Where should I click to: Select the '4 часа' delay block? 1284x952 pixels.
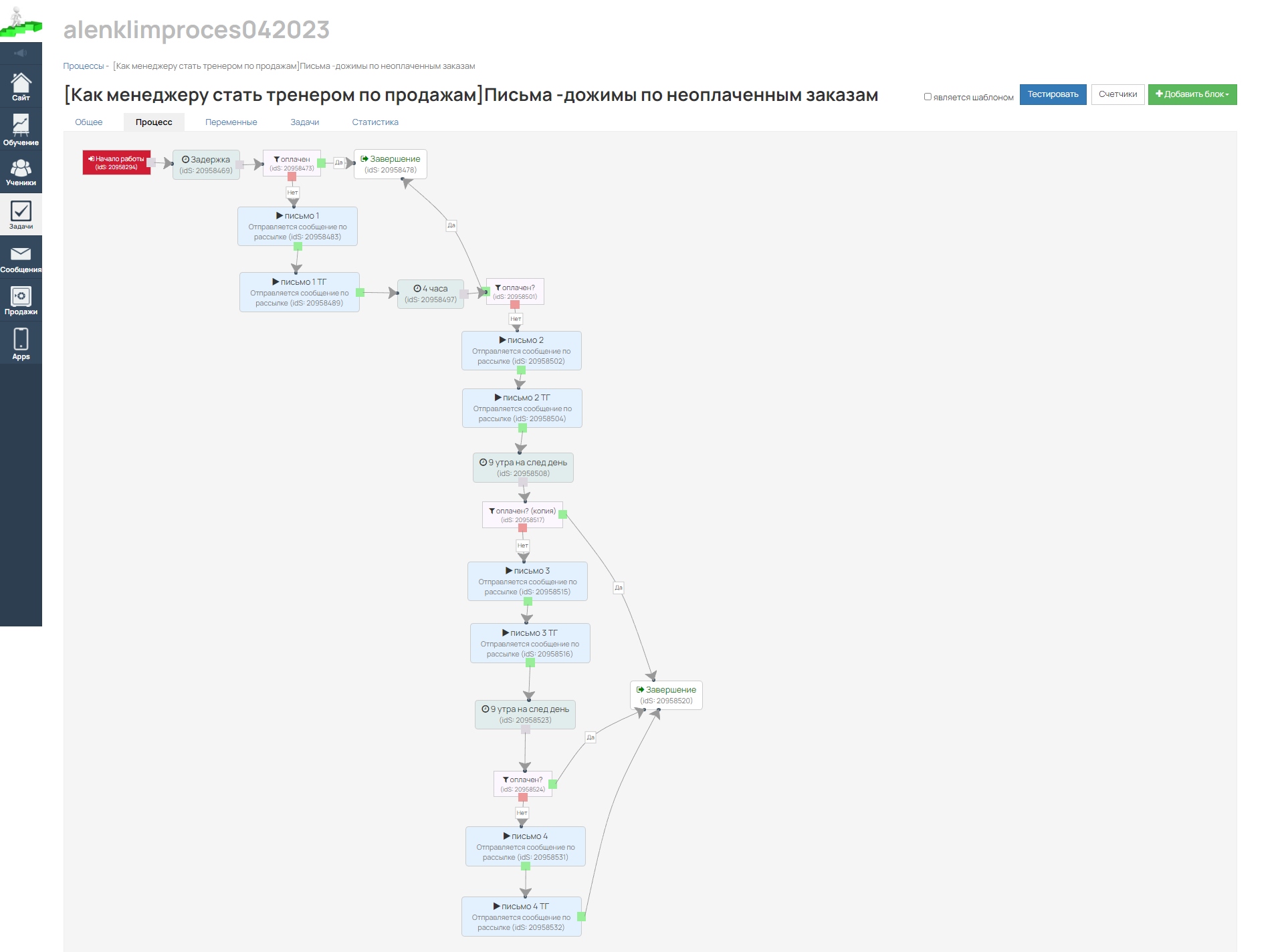[430, 293]
